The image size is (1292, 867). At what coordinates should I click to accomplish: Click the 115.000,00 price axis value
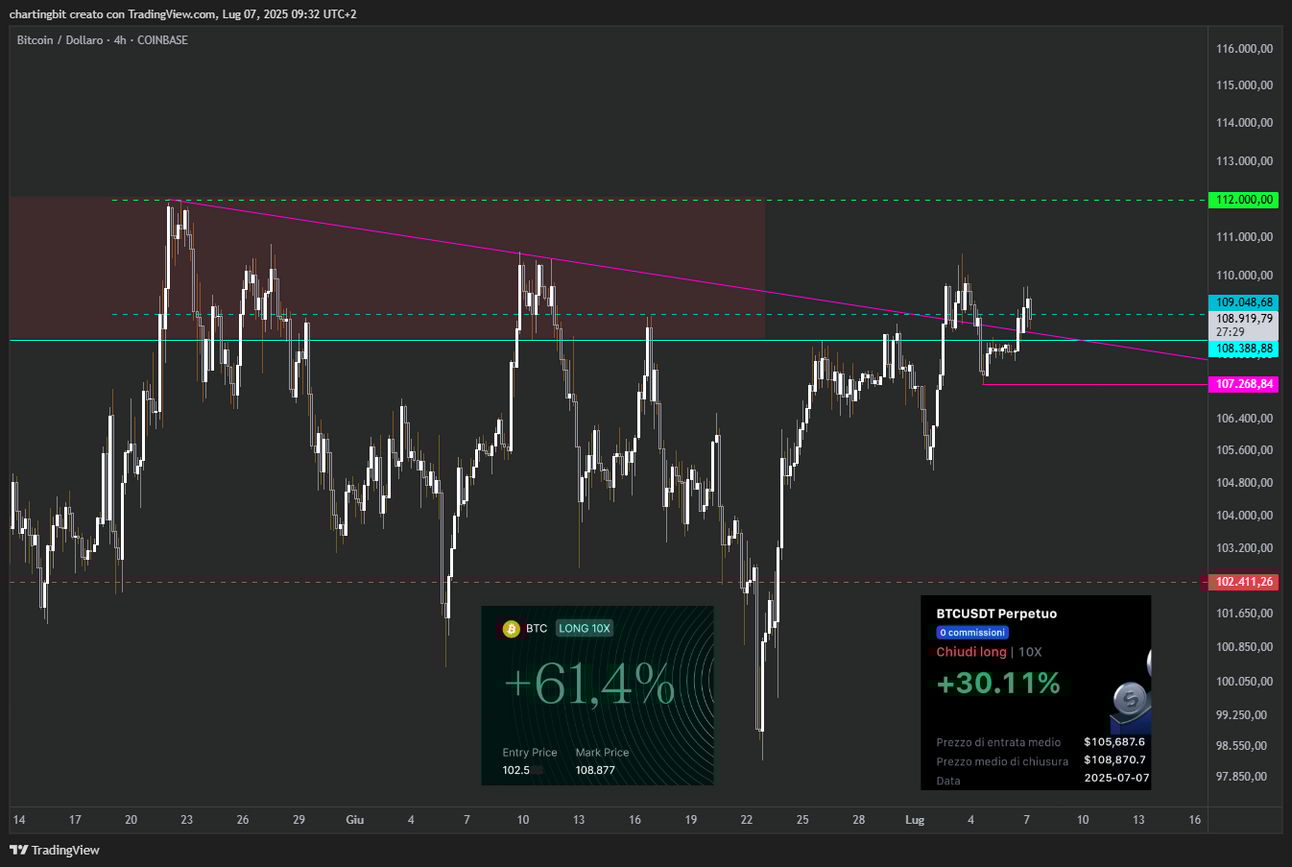pyautogui.click(x=1244, y=85)
